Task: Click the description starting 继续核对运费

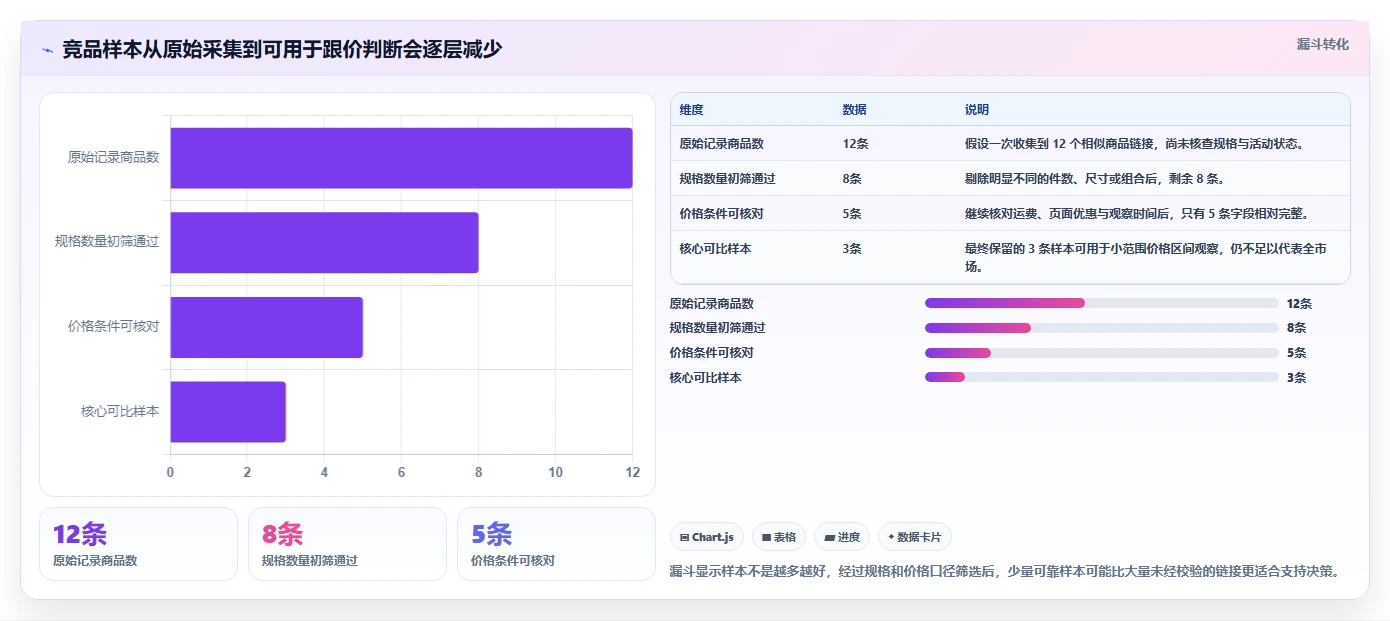Action: (1137, 214)
